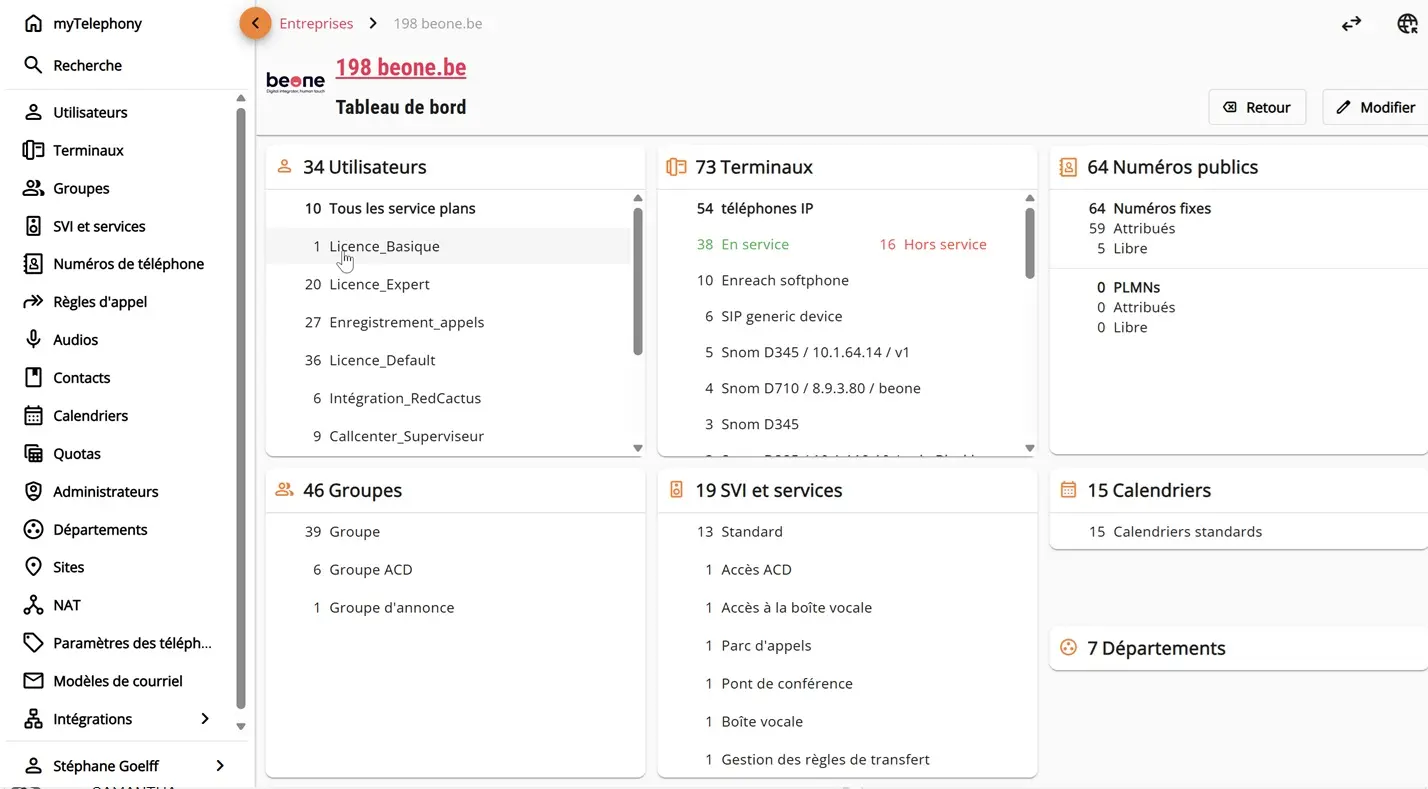Click the Utilisateurs card scrollbar
The image size is (1428, 789).
coord(638,280)
